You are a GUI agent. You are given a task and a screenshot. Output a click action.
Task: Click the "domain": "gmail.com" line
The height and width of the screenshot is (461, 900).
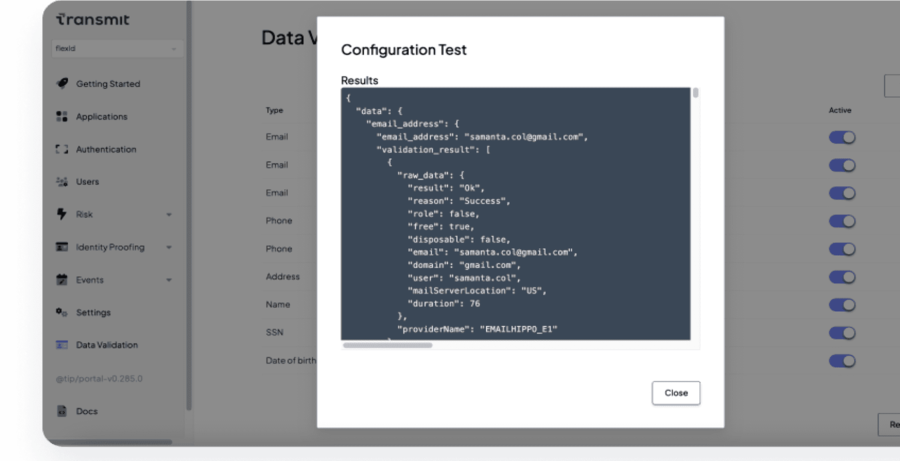(x=464, y=265)
